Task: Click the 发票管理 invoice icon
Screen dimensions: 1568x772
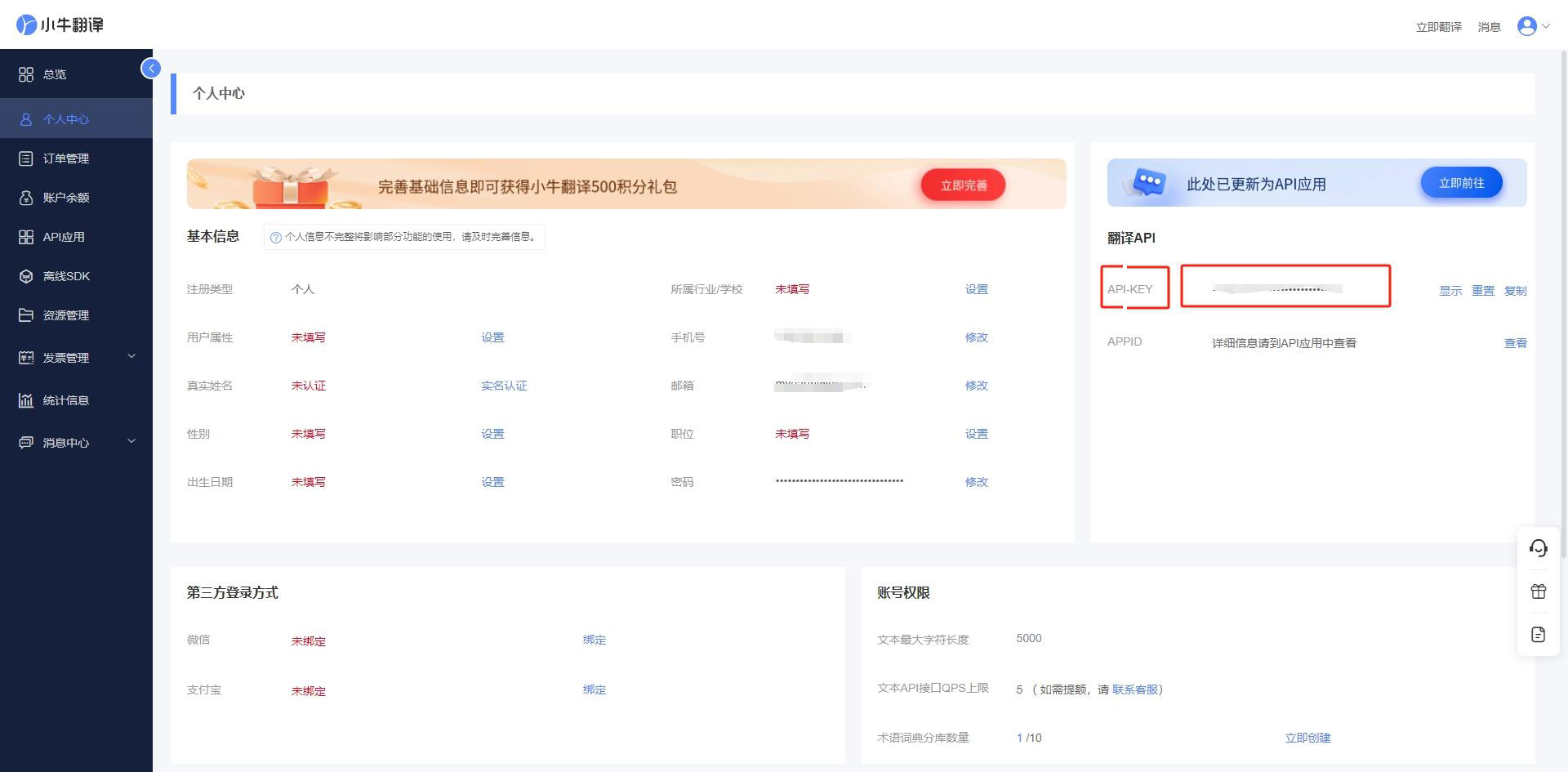Action: [x=26, y=358]
